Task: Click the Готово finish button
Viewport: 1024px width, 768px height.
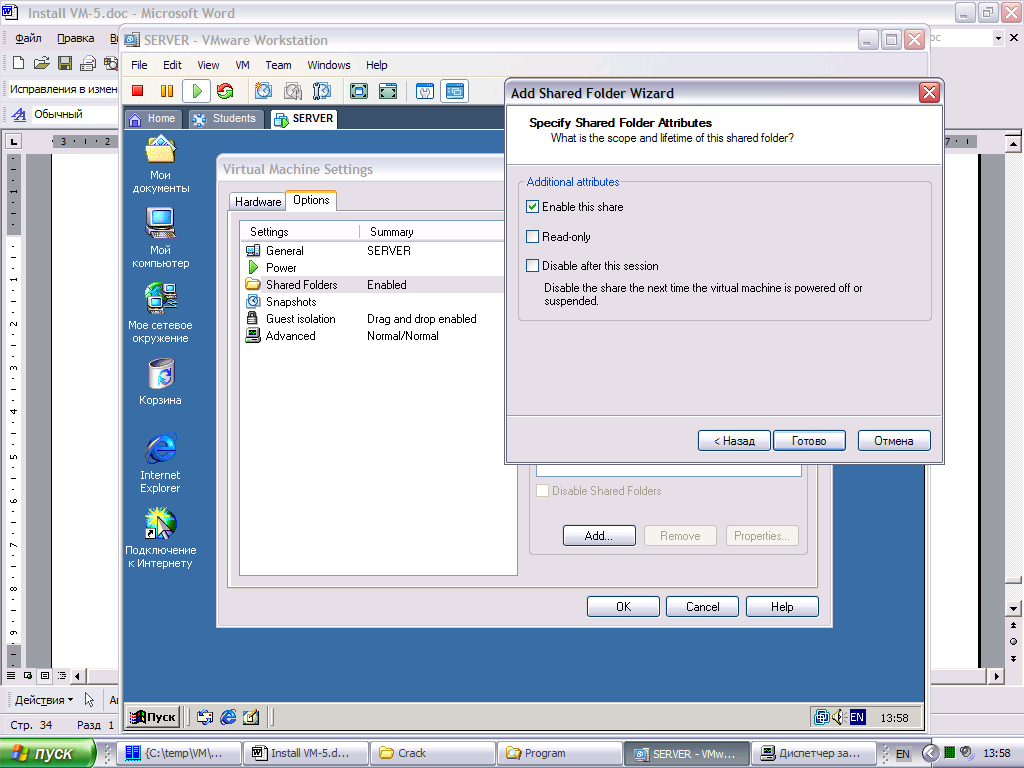Action: [809, 441]
